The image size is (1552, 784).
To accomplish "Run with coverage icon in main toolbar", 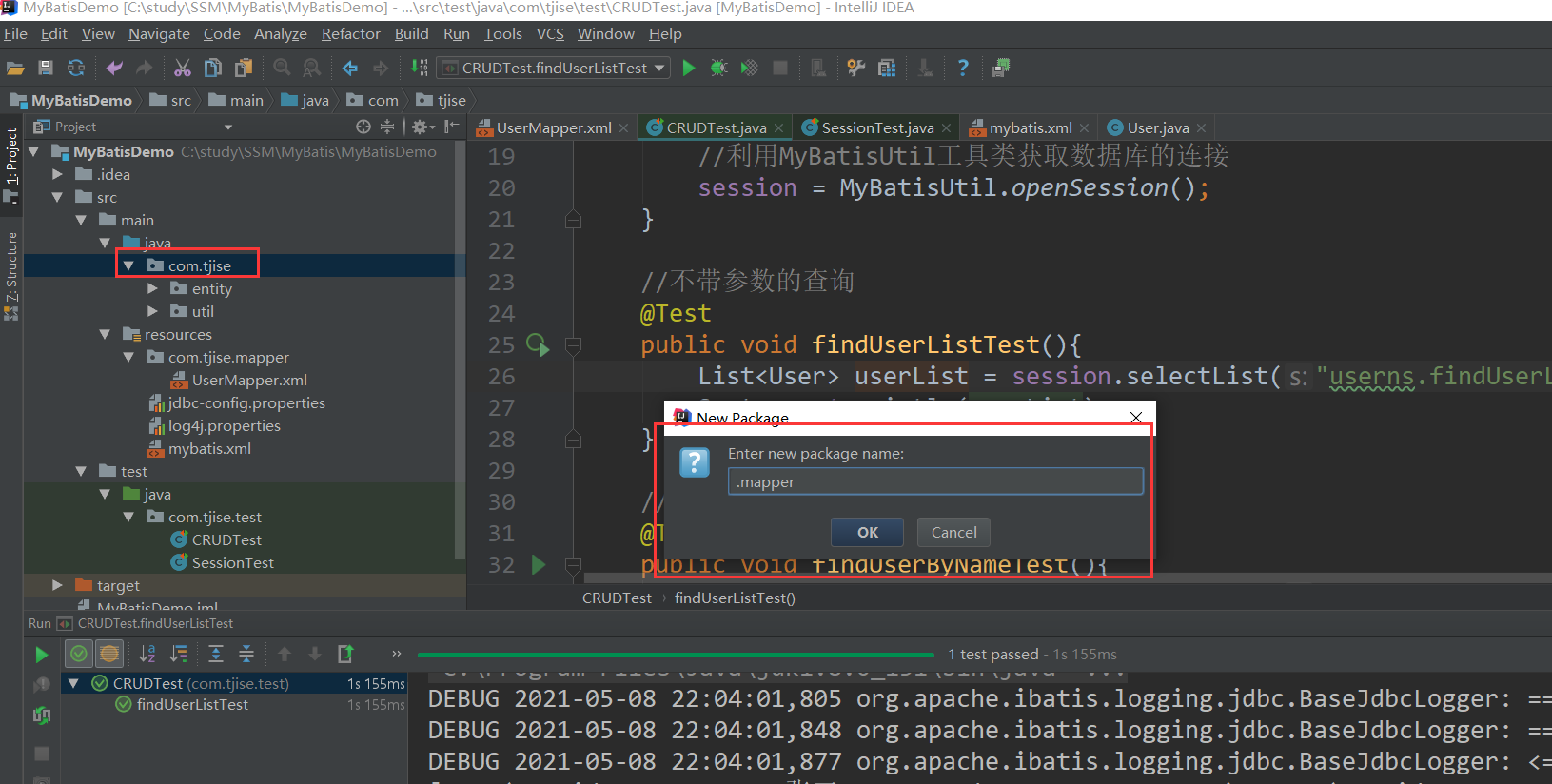I will pos(750,68).
